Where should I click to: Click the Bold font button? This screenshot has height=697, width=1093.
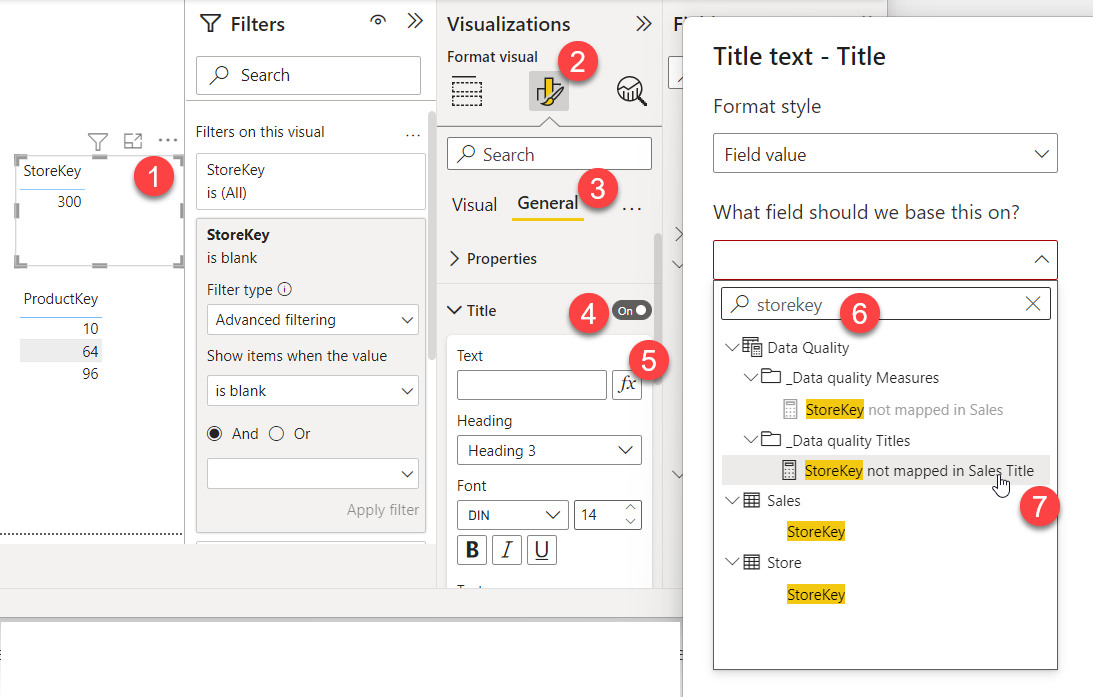coord(472,550)
